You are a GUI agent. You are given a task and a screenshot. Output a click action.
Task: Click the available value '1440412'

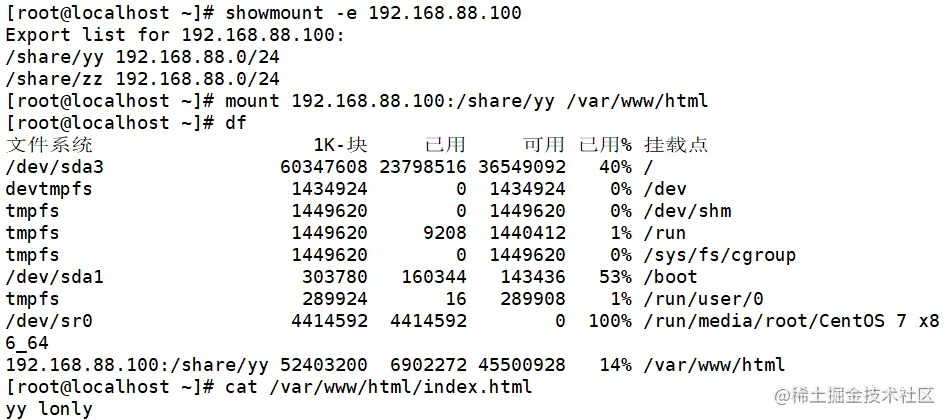tap(527, 233)
